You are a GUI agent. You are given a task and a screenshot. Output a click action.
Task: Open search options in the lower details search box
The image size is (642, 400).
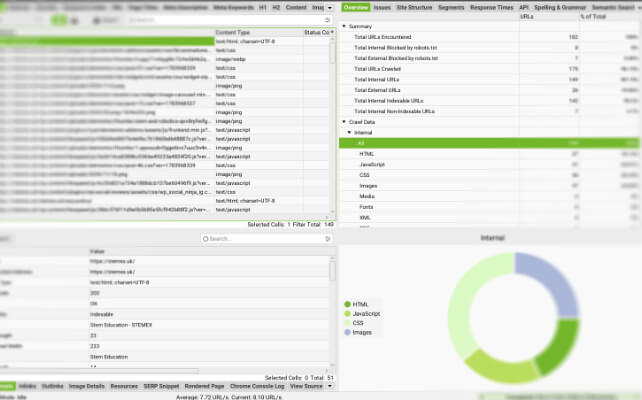click(327, 239)
